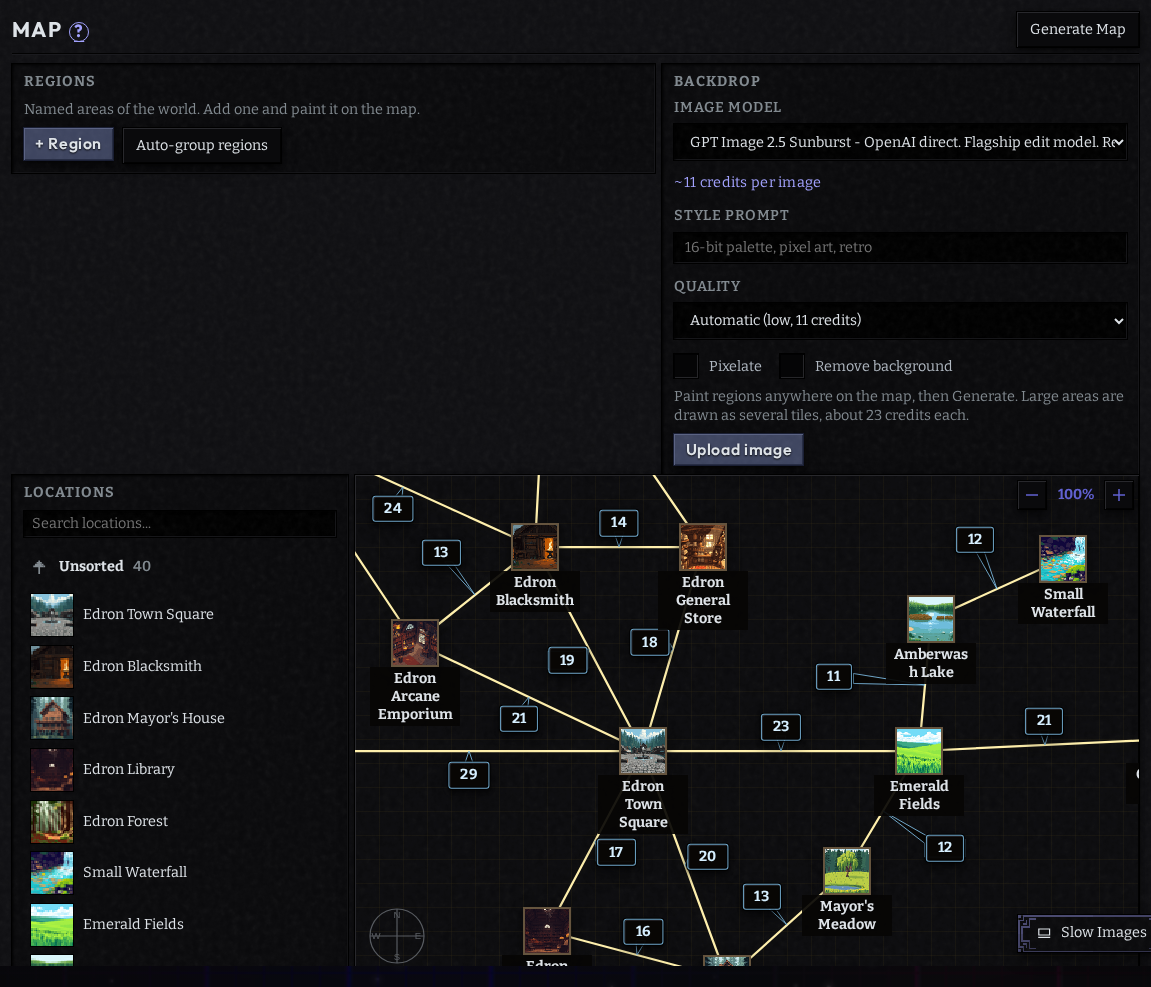Click the ~11 credits per image link
The height and width of the screenshot is (987, 1151).
point(747,182)
